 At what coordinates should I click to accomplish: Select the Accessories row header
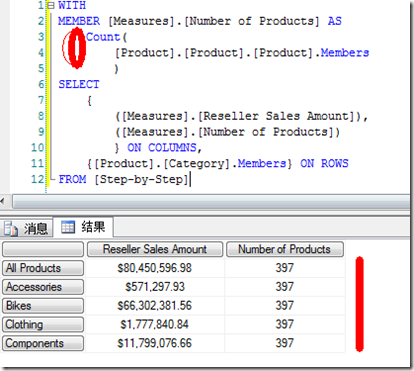coord(43,287)
